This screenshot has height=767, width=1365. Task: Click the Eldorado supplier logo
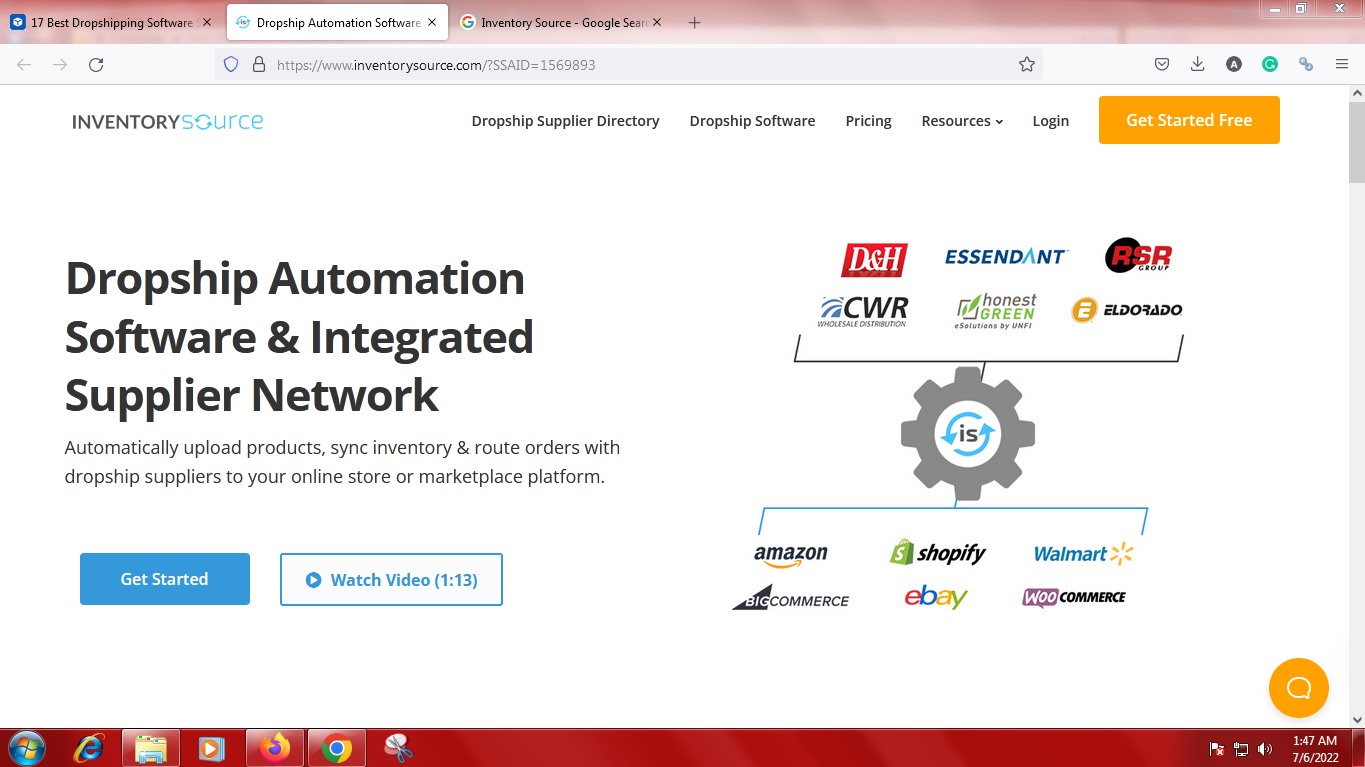click(1126, 310)
